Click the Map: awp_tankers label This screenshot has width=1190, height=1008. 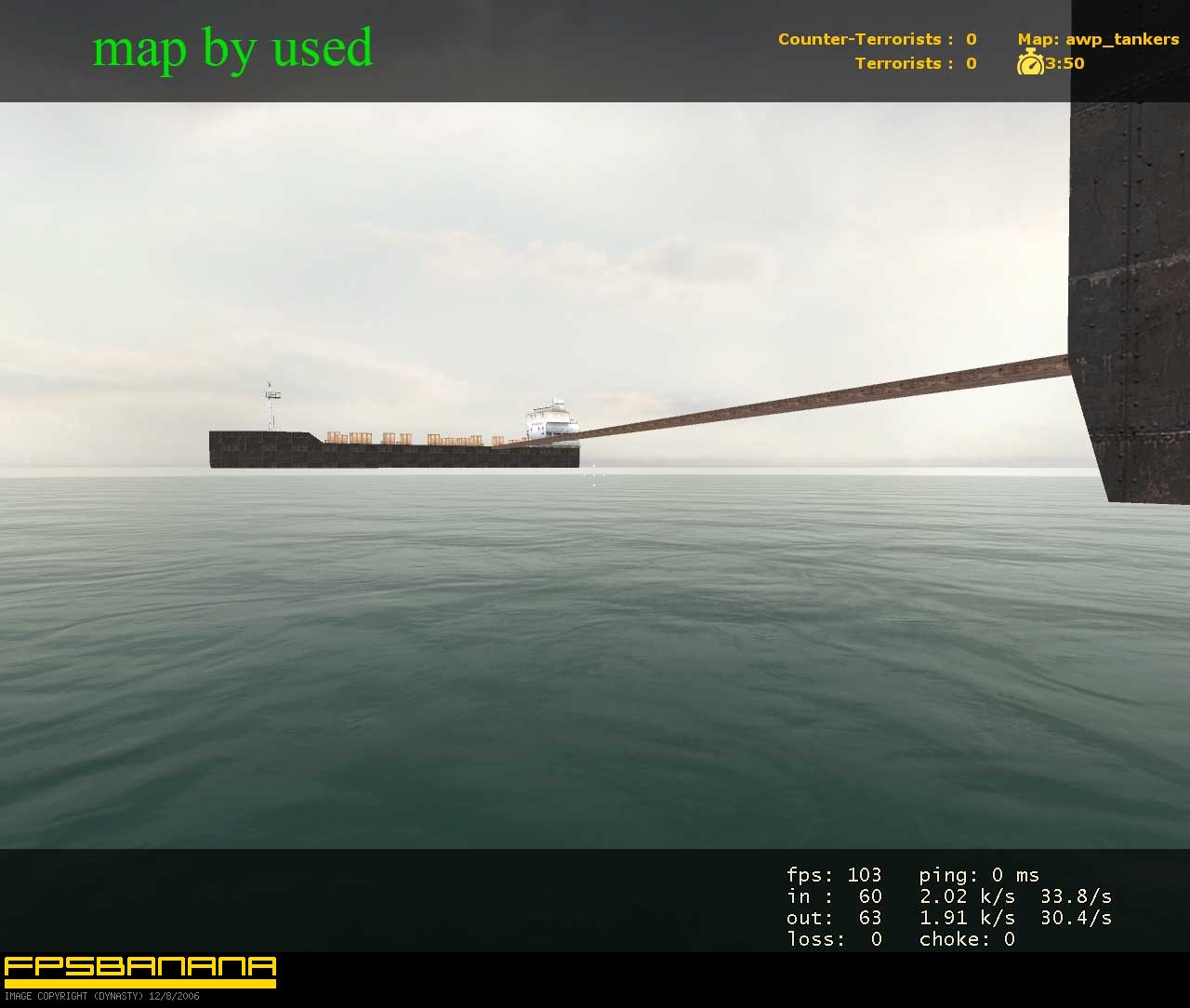1098,39
